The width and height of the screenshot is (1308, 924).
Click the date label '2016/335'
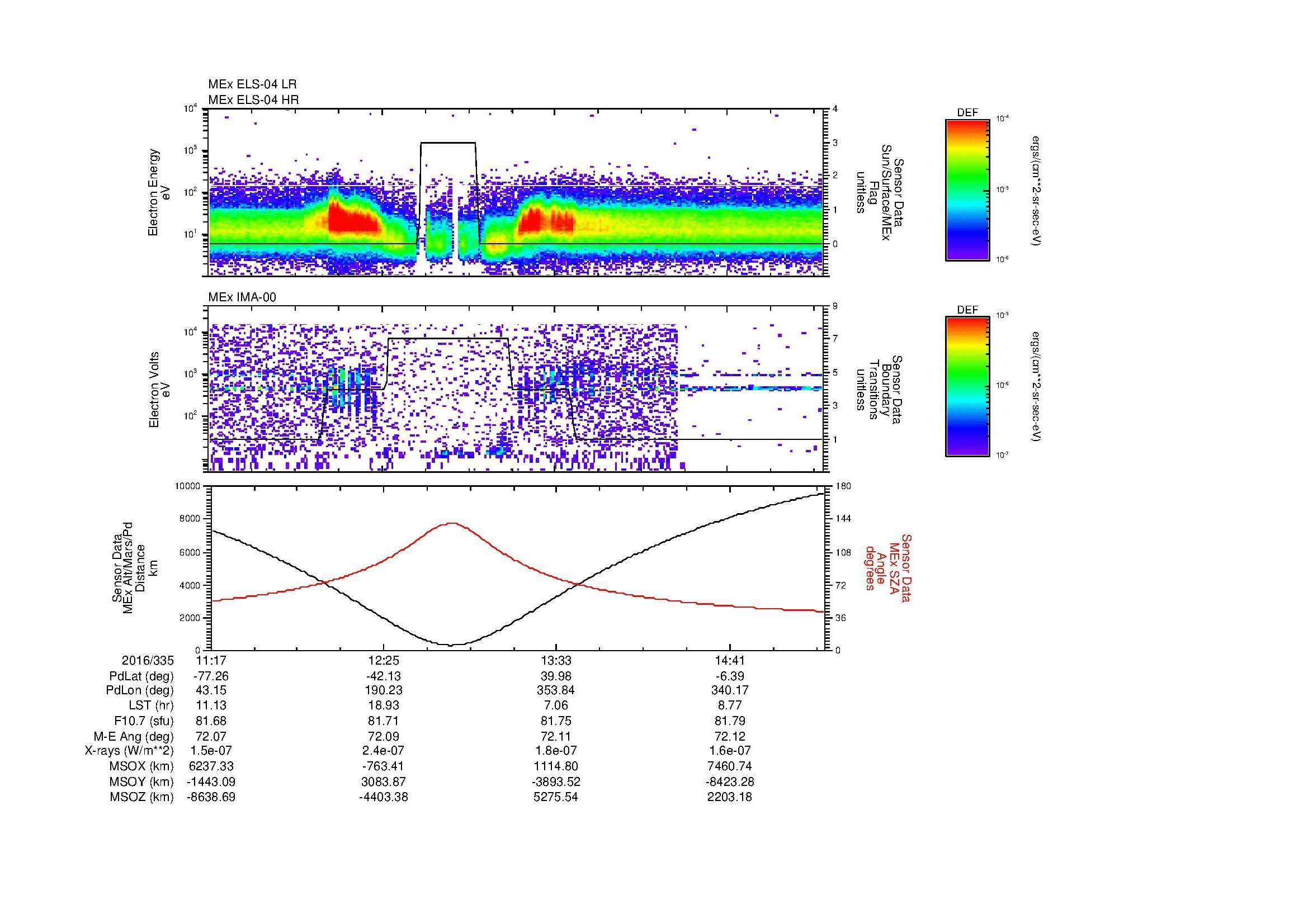[148, 661]
